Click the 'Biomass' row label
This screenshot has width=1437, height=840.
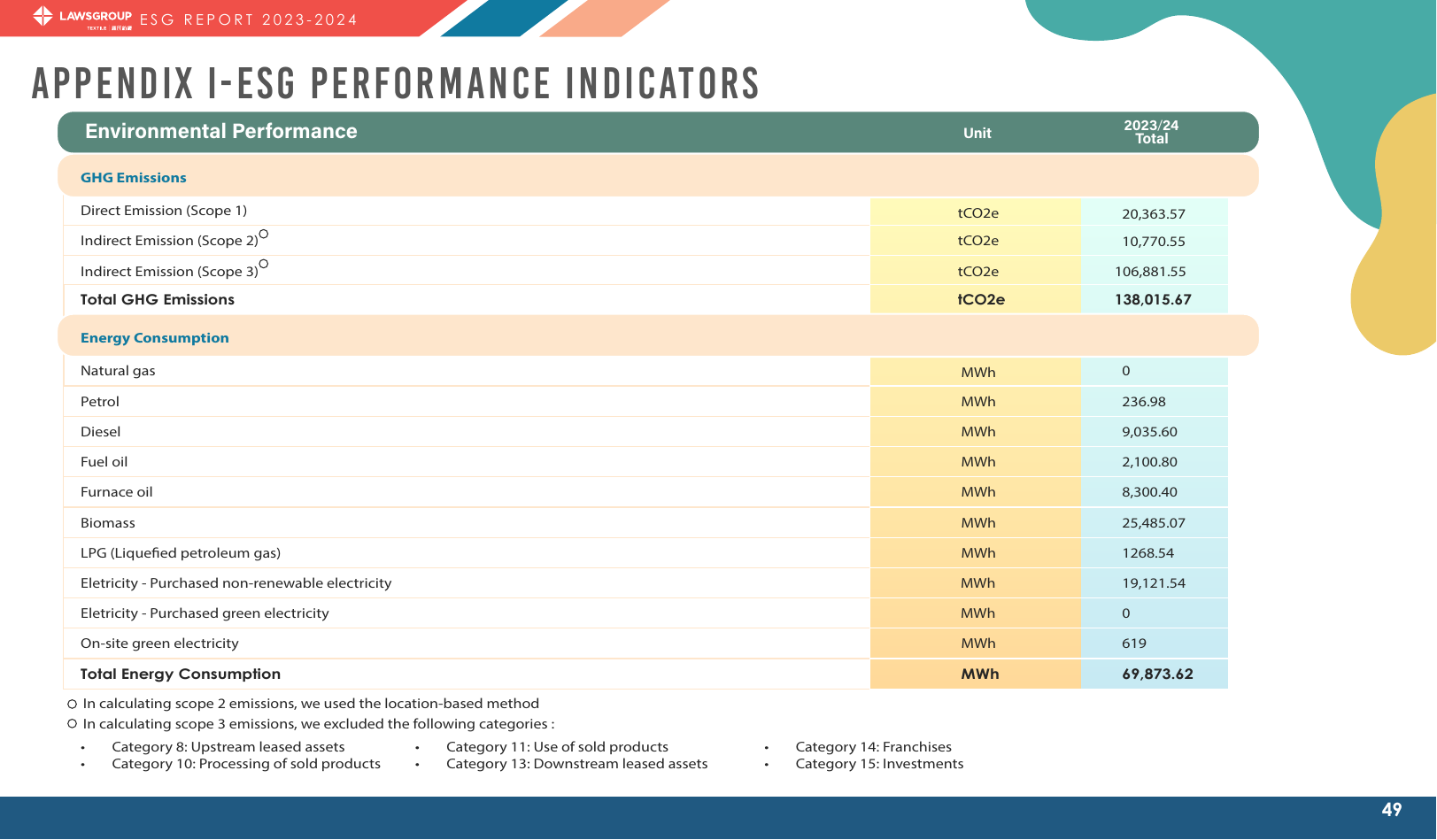point(108,522)
